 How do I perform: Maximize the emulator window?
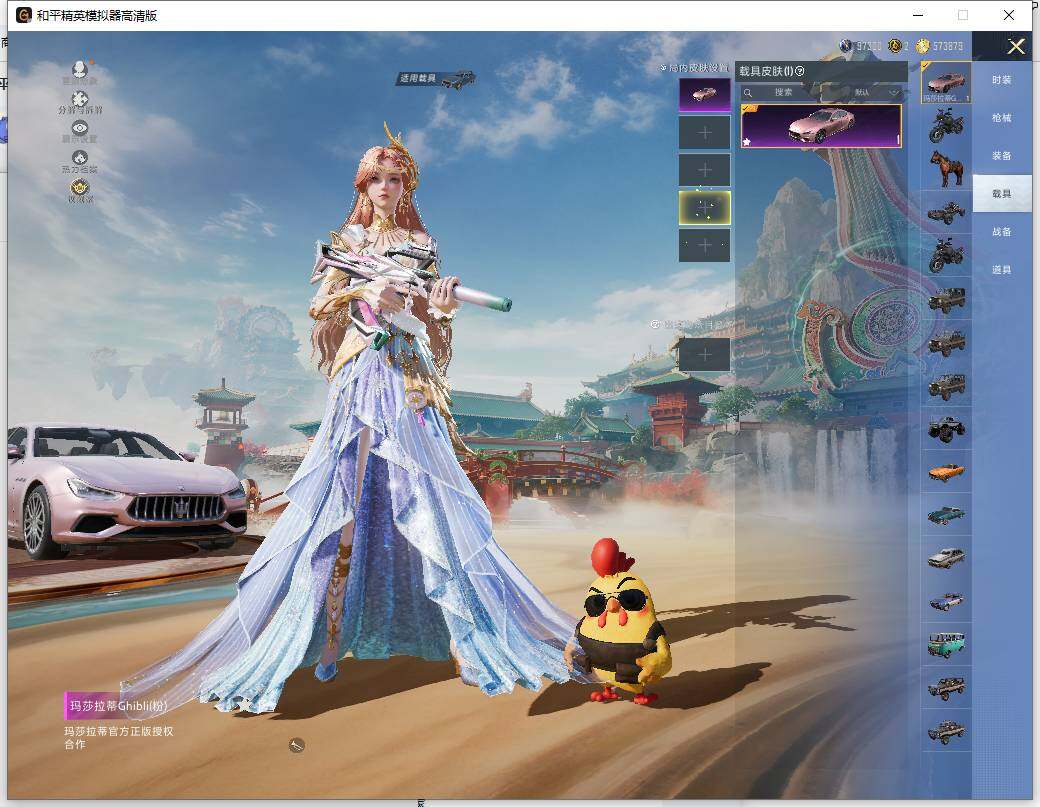(x=963, y=15)
